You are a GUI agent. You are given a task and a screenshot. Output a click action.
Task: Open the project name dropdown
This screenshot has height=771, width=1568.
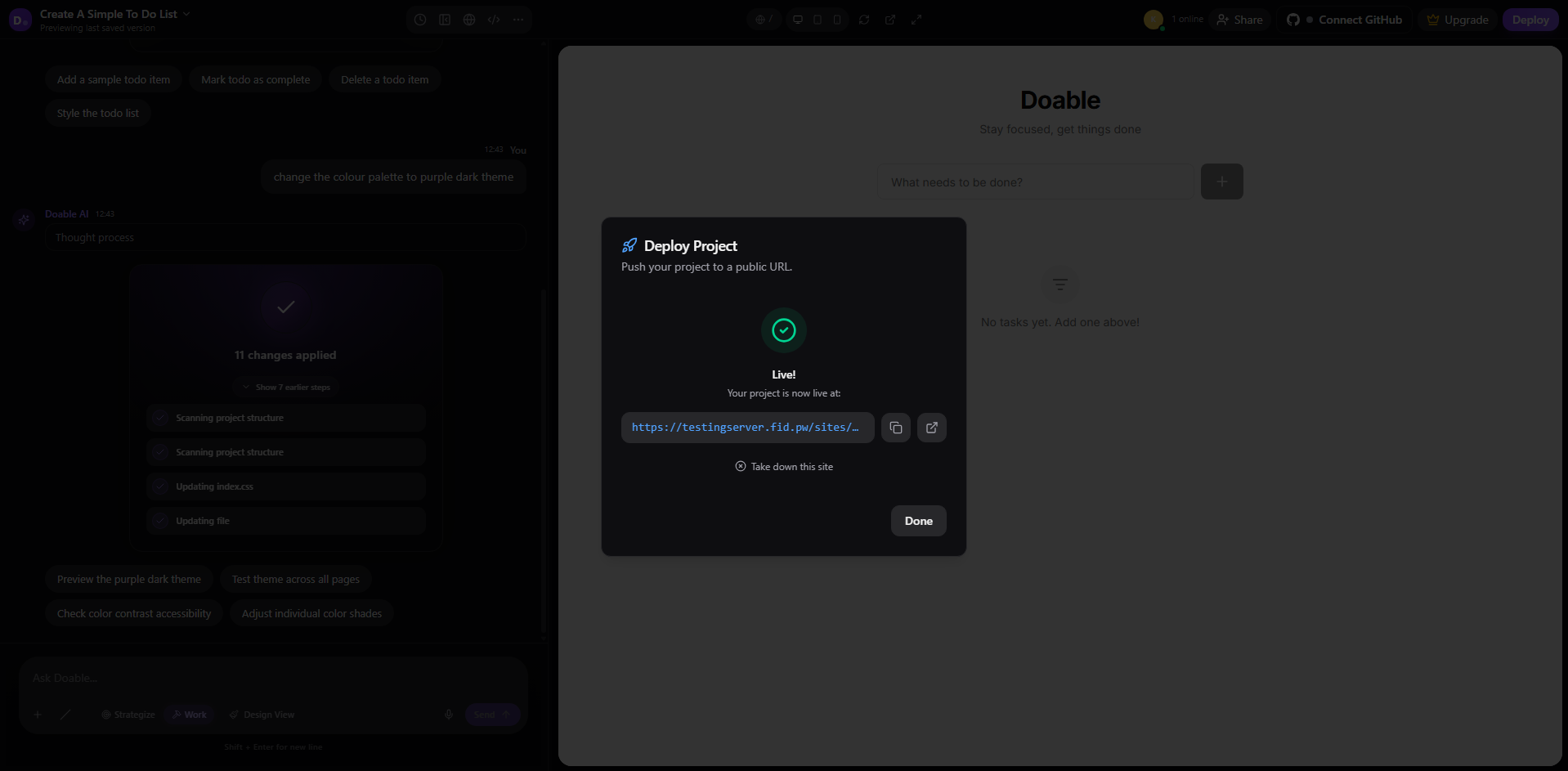(x=115, y=14)
